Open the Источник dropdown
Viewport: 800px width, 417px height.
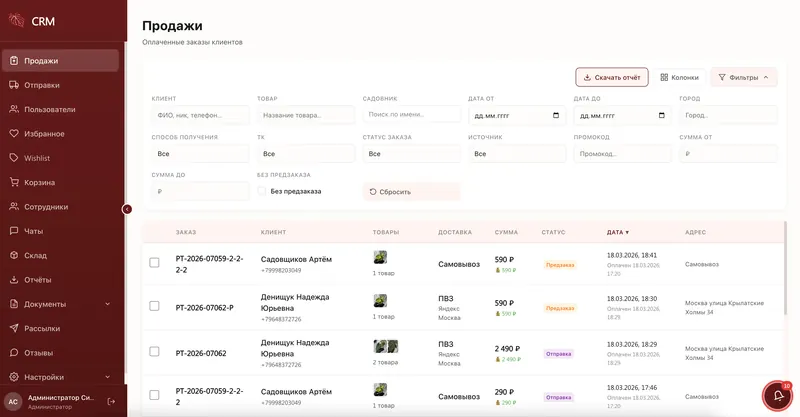517,154
